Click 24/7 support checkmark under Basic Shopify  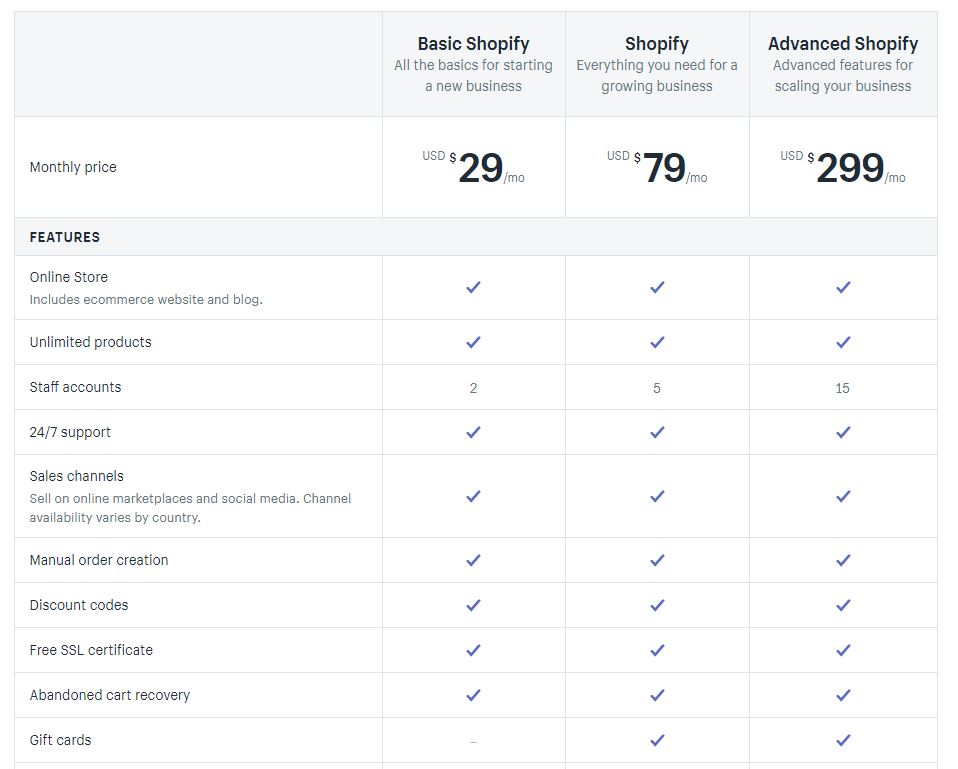[x=473, y=432]
